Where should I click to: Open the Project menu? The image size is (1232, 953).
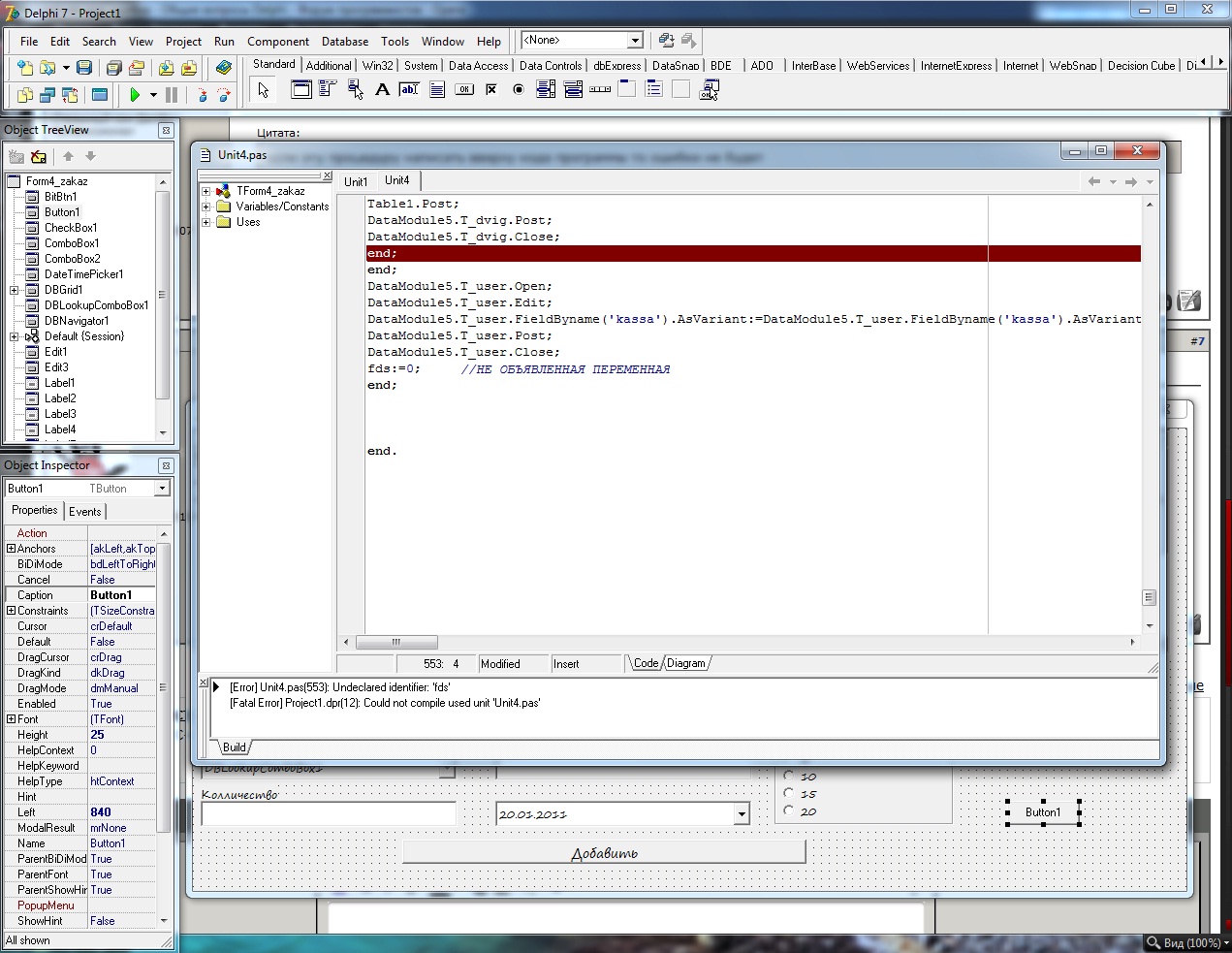(x=183, y=42)
